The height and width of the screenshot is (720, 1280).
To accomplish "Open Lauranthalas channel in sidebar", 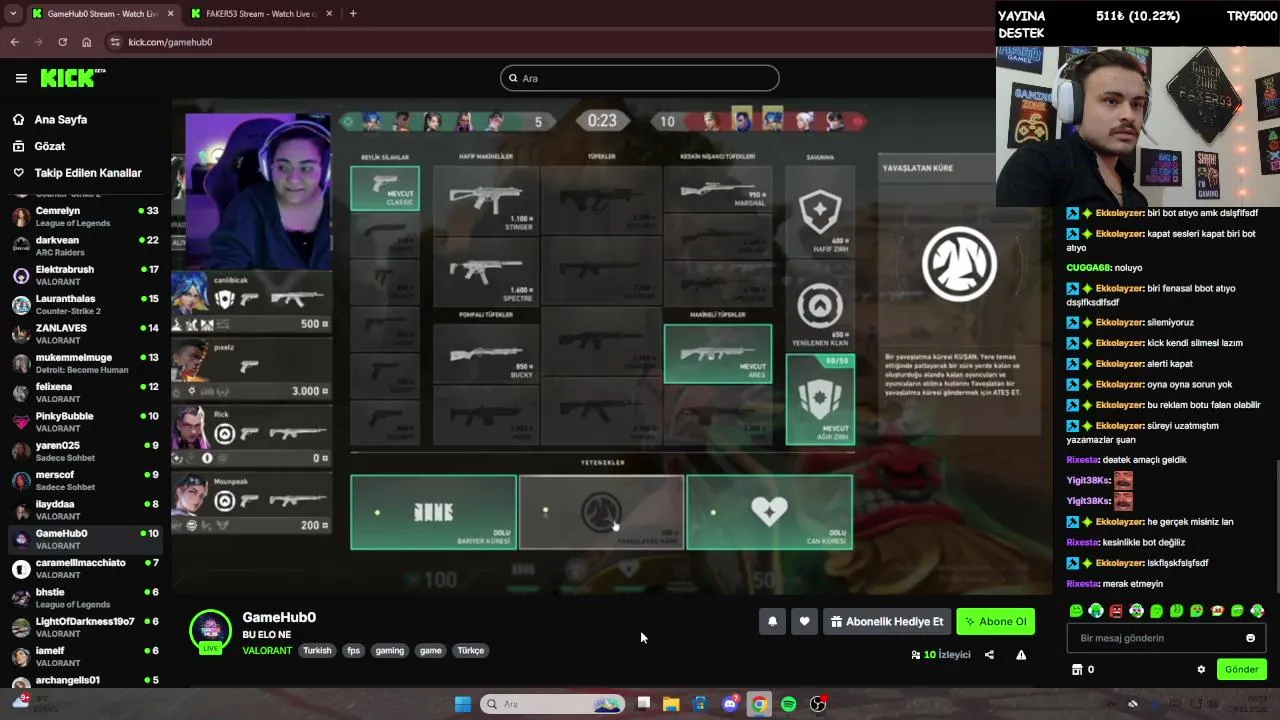I will tap(85, 304).
